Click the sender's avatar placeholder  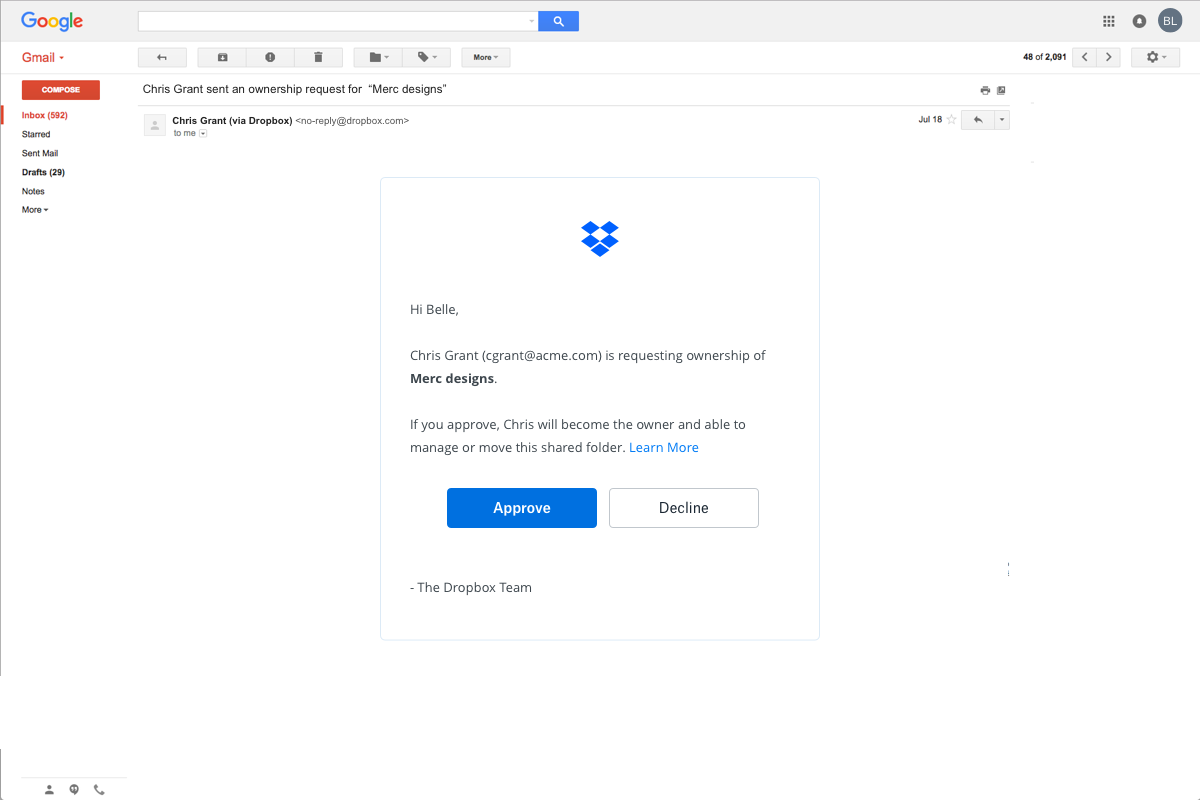[x=155, y=125]
